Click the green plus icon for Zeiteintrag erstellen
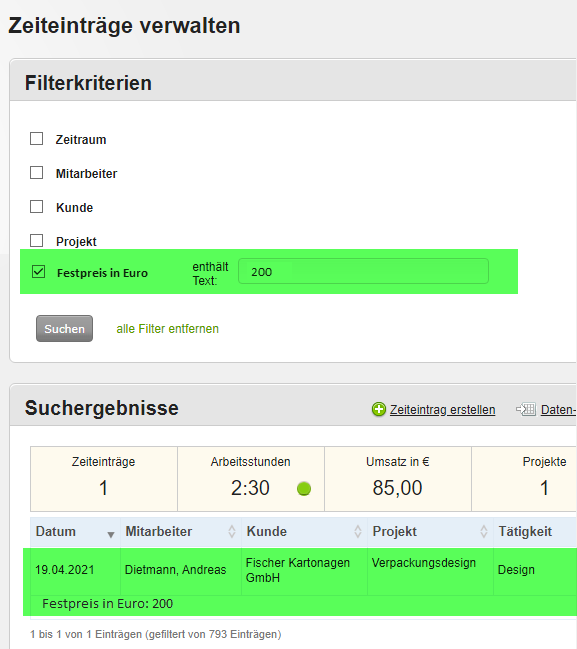This screenshot has width=577, height=649. (378, 409)
